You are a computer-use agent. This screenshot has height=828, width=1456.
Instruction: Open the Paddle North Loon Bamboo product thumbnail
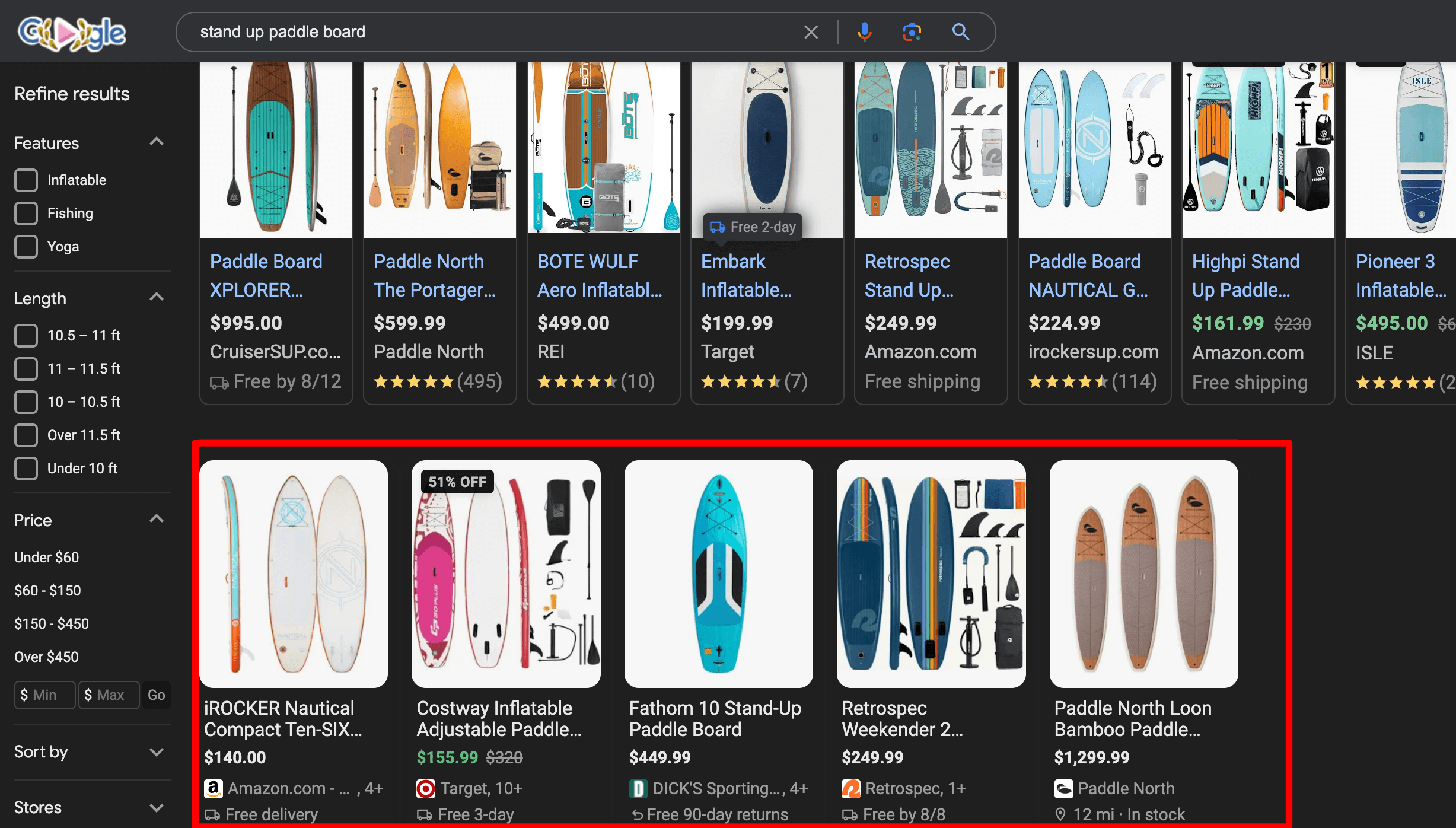coord(1143,573)
